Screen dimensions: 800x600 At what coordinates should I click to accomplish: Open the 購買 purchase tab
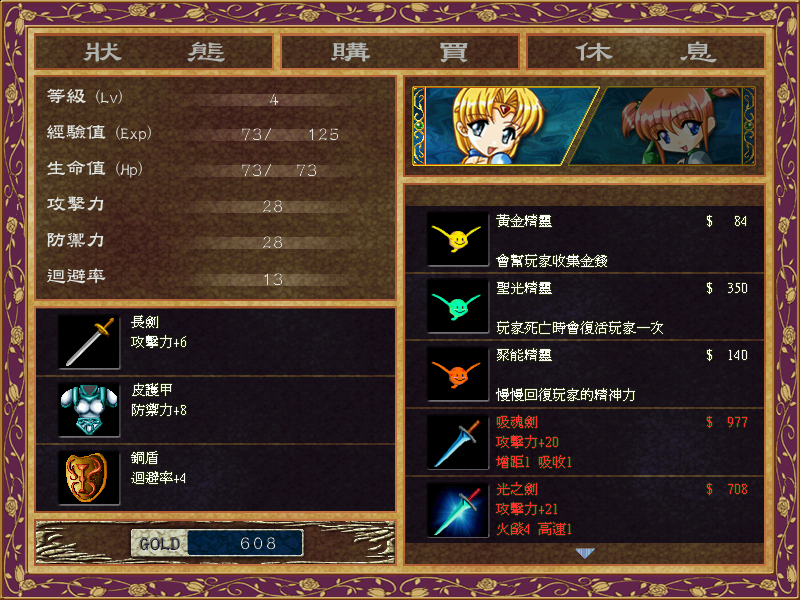(399, 52)
